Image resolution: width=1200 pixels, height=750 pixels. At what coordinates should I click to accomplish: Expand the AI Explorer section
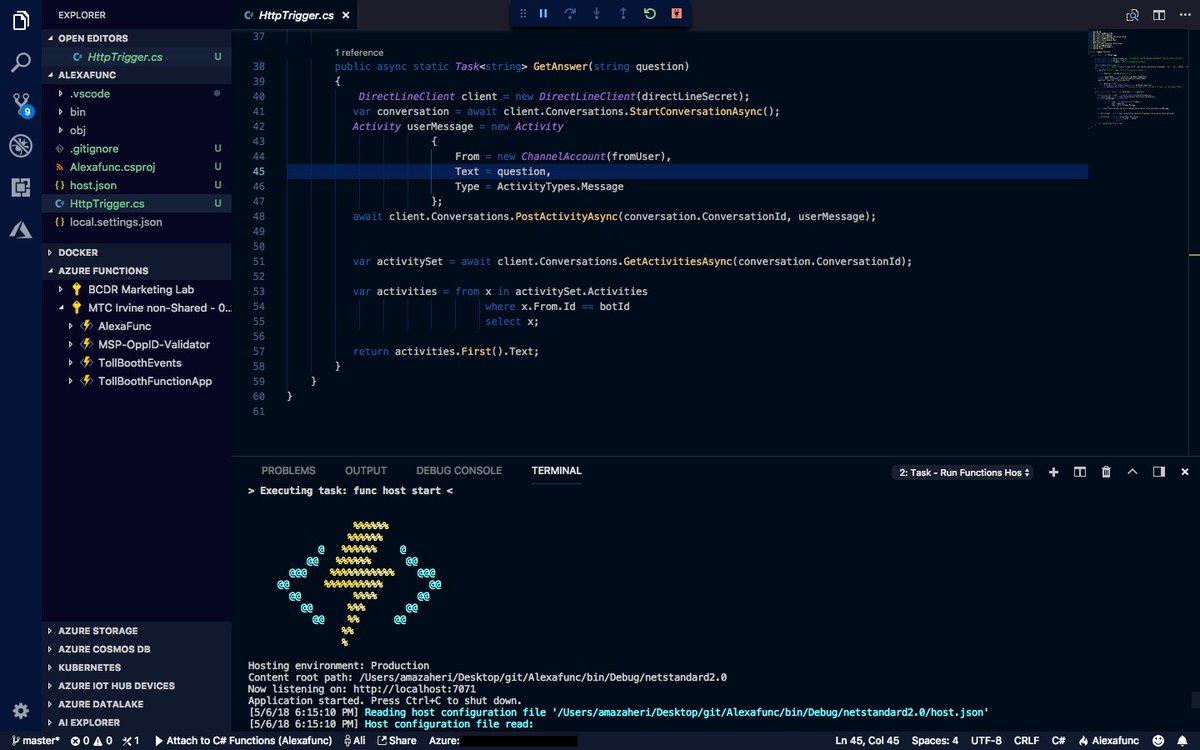(137, 722)
